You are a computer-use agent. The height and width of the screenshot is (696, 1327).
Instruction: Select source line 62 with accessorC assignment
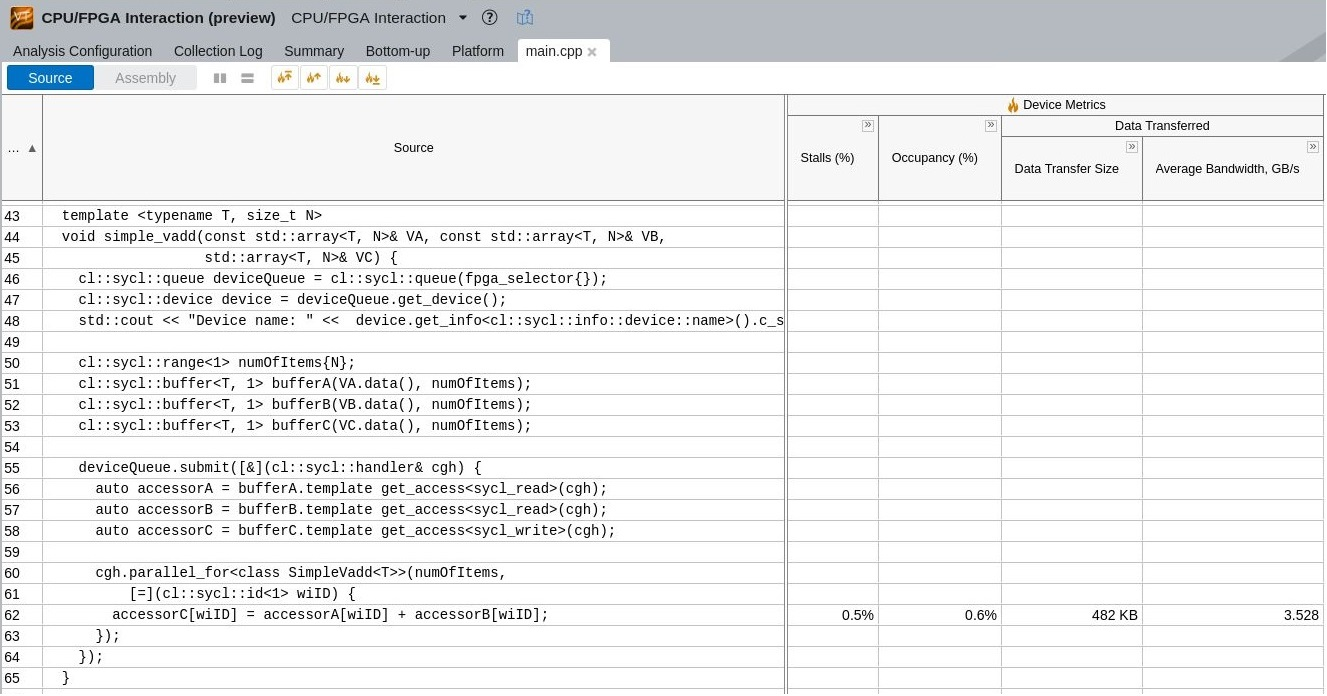click(330, 615)
